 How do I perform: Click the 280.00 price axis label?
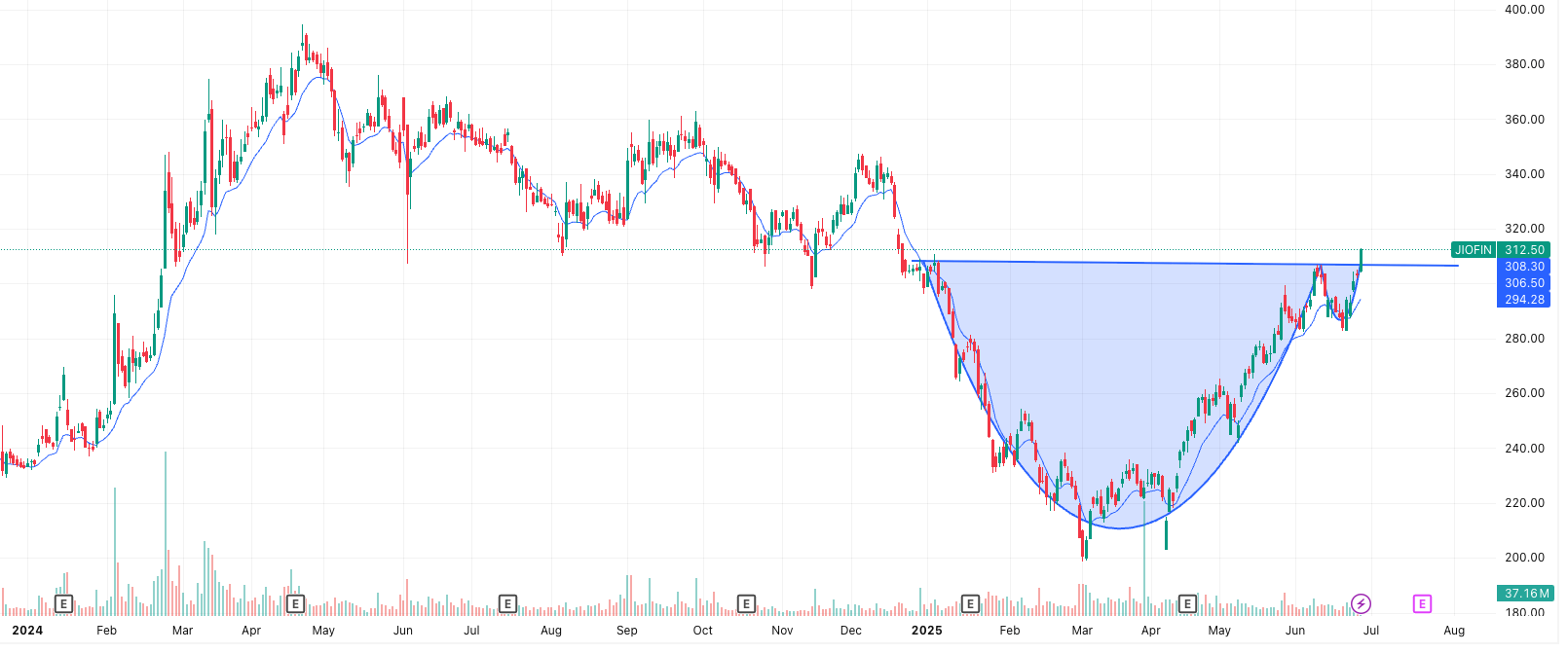pyautogui.click(x=1524, y=339)
